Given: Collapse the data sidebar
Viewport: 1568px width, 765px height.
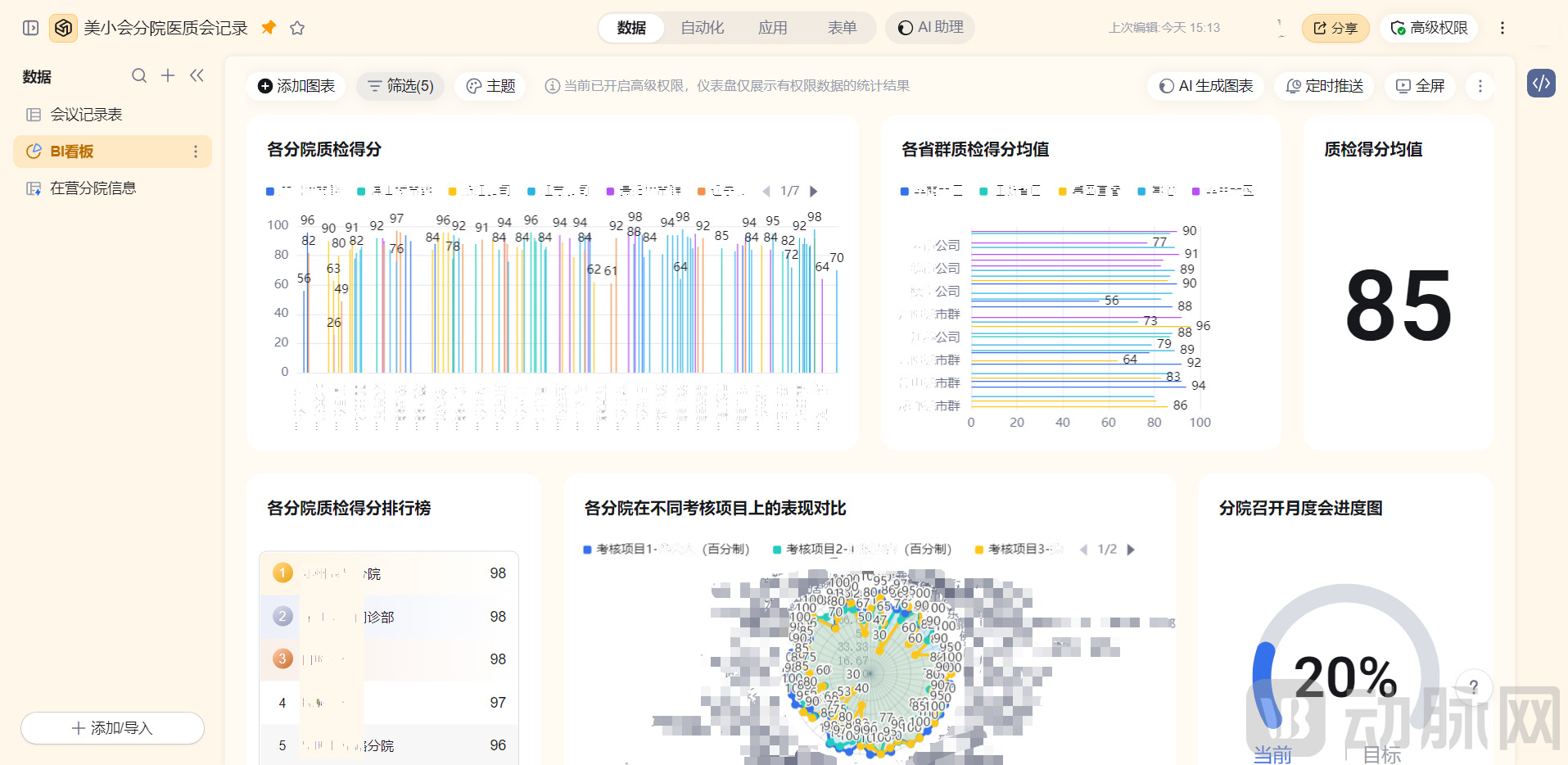Looking at the screenshot, I should point(197,75).
